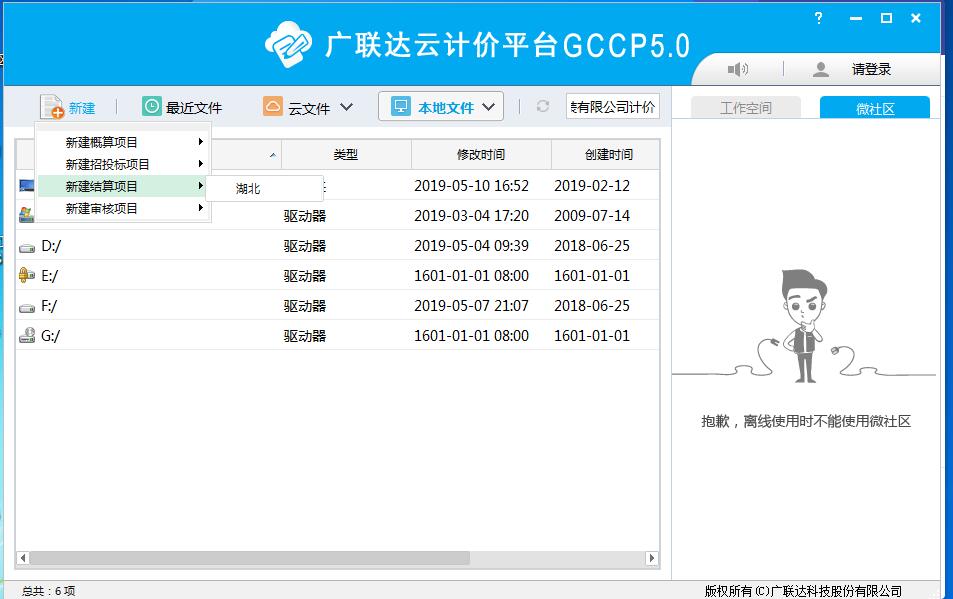Select 新建招投标项目 menu entry
Viewport: 953px width, 599px height.
click(x=123, y=164)
